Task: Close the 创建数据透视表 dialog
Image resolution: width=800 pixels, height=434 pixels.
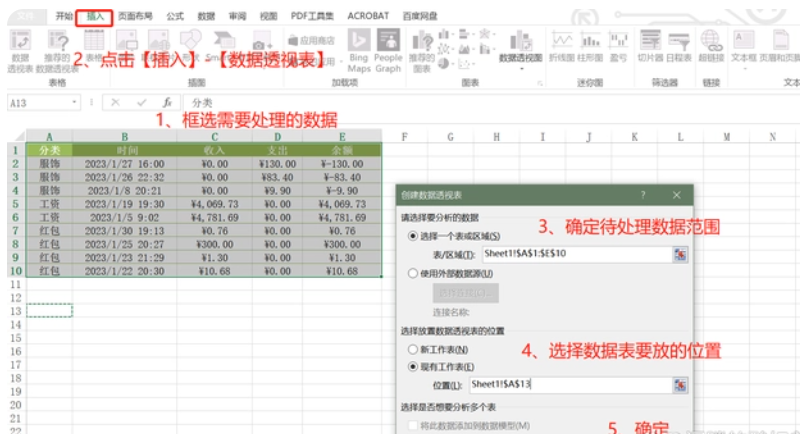Action: (x=677, y=195)
